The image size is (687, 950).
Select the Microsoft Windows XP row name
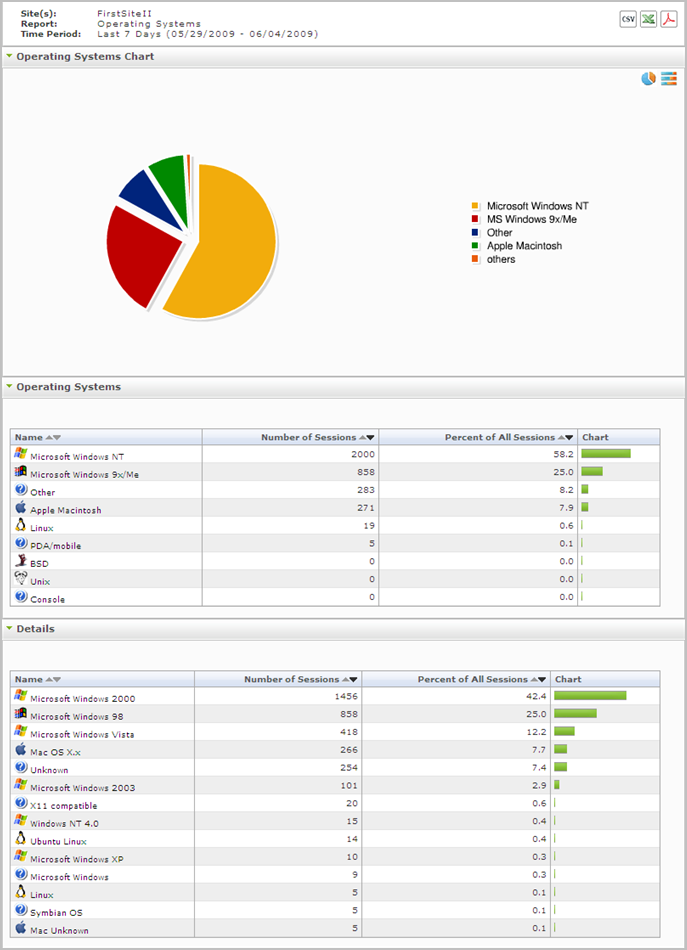(77, 860)
